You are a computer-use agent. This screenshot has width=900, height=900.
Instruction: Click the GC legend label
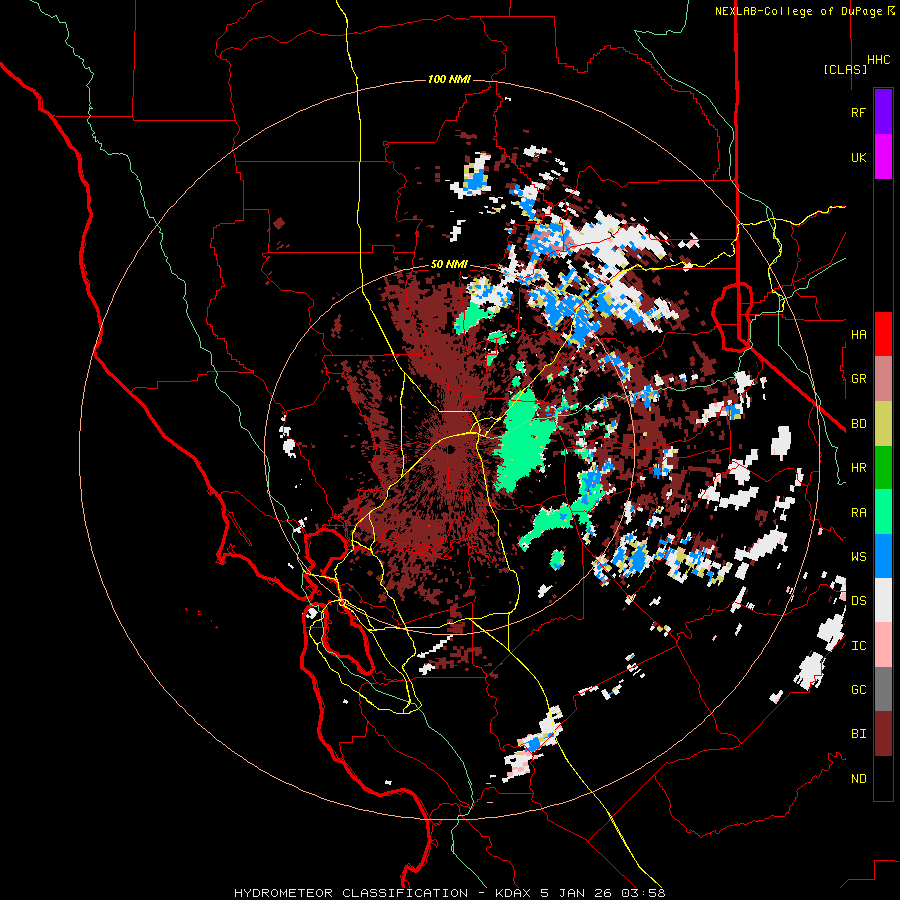(858, 690)
